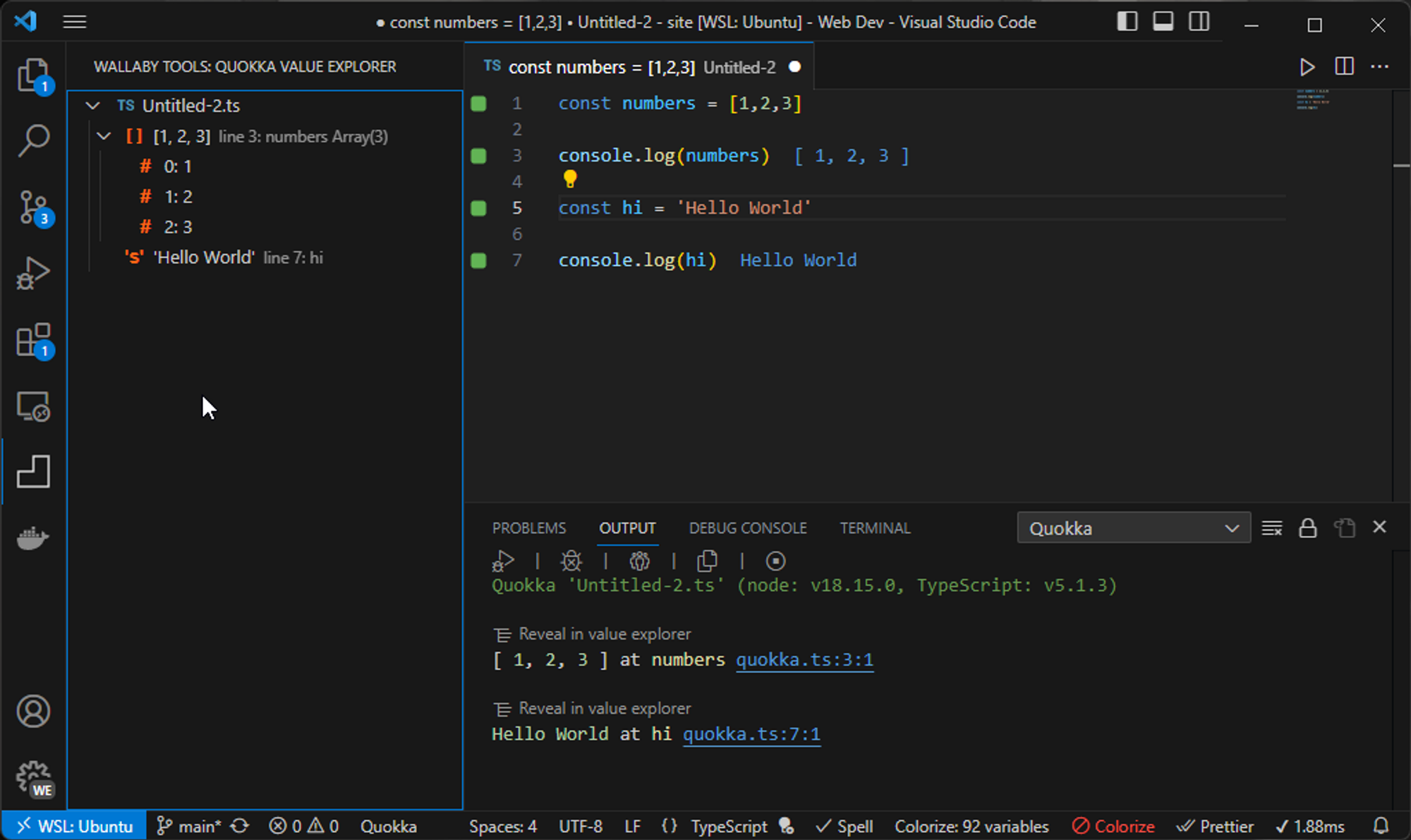Open the quokka.ts:3:1 link

point(804,659)
